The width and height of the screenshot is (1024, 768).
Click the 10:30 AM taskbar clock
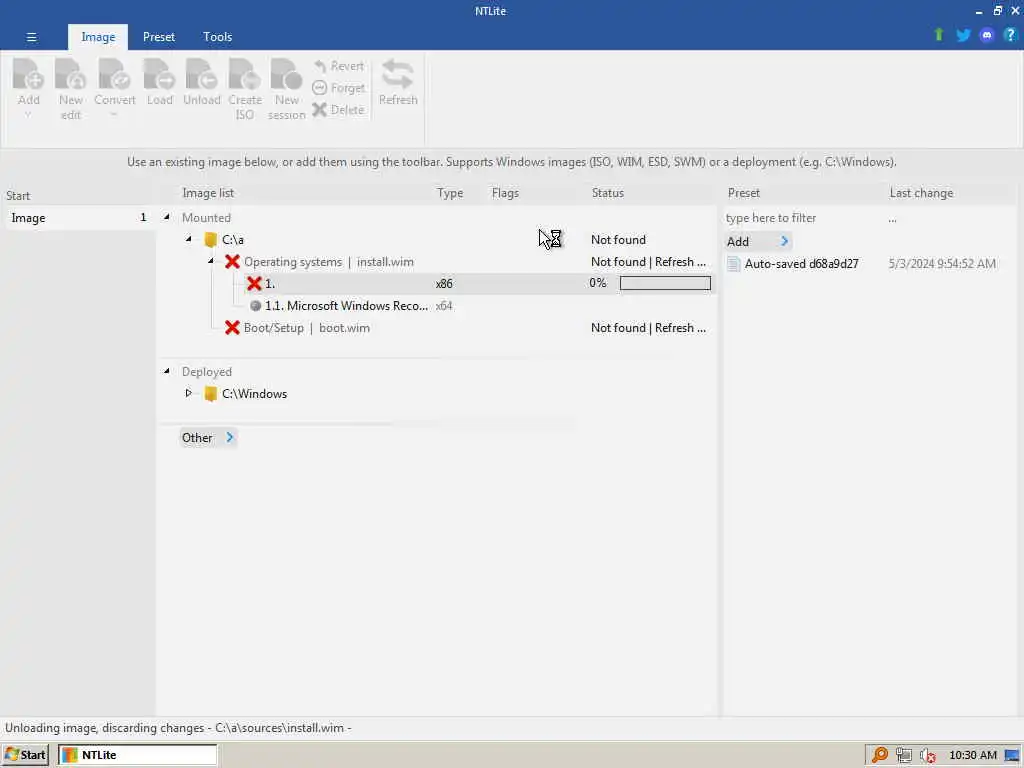pos(972,756)
